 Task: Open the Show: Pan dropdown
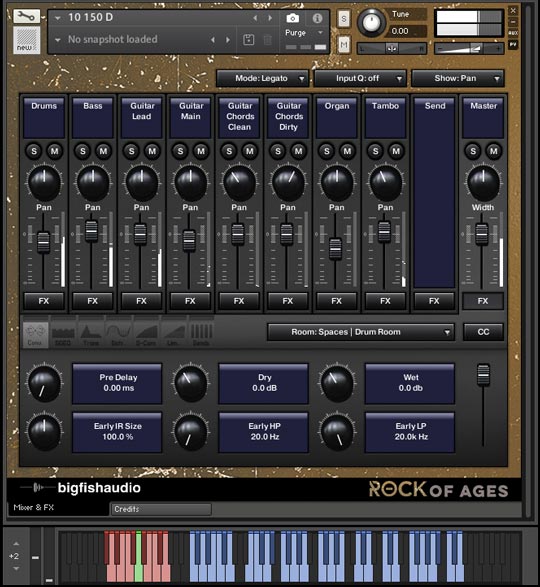[458, 79]
